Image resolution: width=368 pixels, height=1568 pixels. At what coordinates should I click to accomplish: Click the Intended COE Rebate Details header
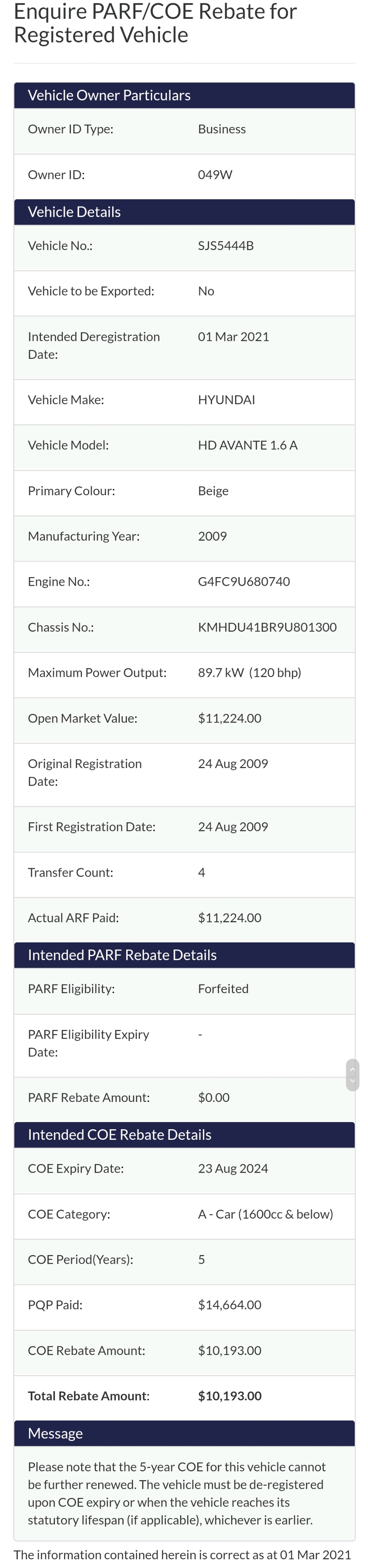[119, 1134]
